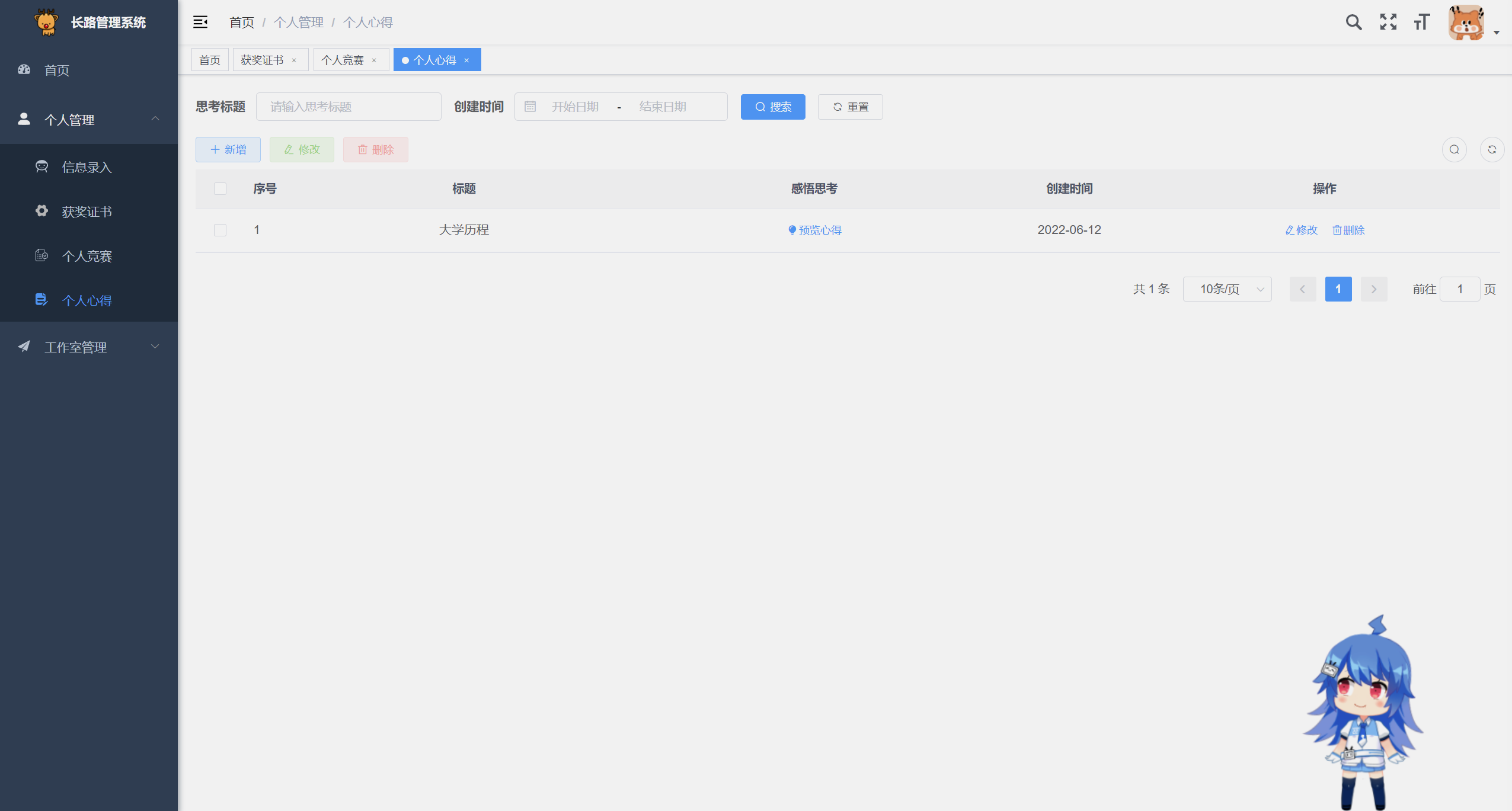Open the font size setting icon
The height and width of the screenshot is (811, 1512).
[1422, 23]
